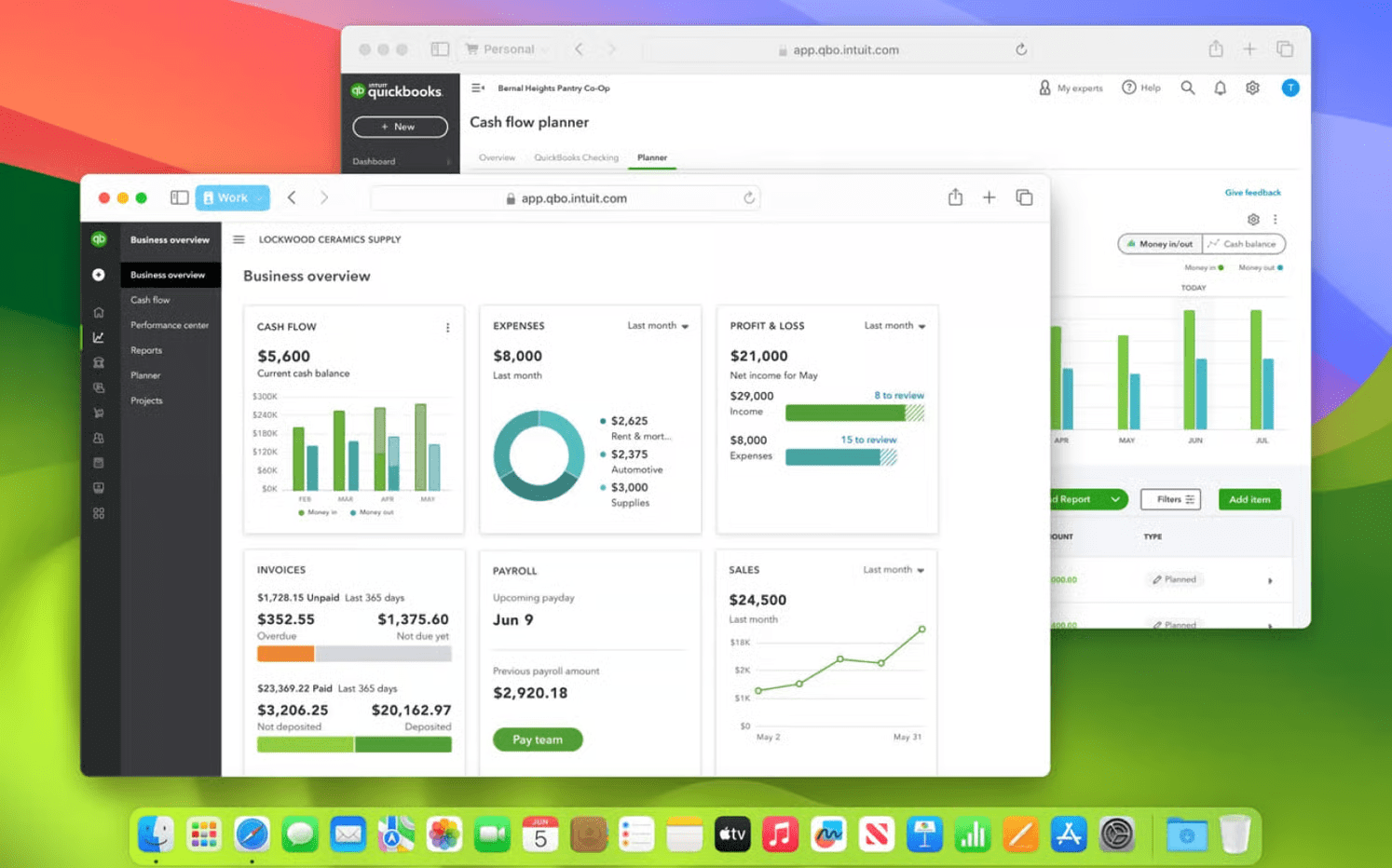This screenshot has width=1392, height=868.
Task: Toggle the Safari sidebar in the Work window
Action: pos(180,197)
